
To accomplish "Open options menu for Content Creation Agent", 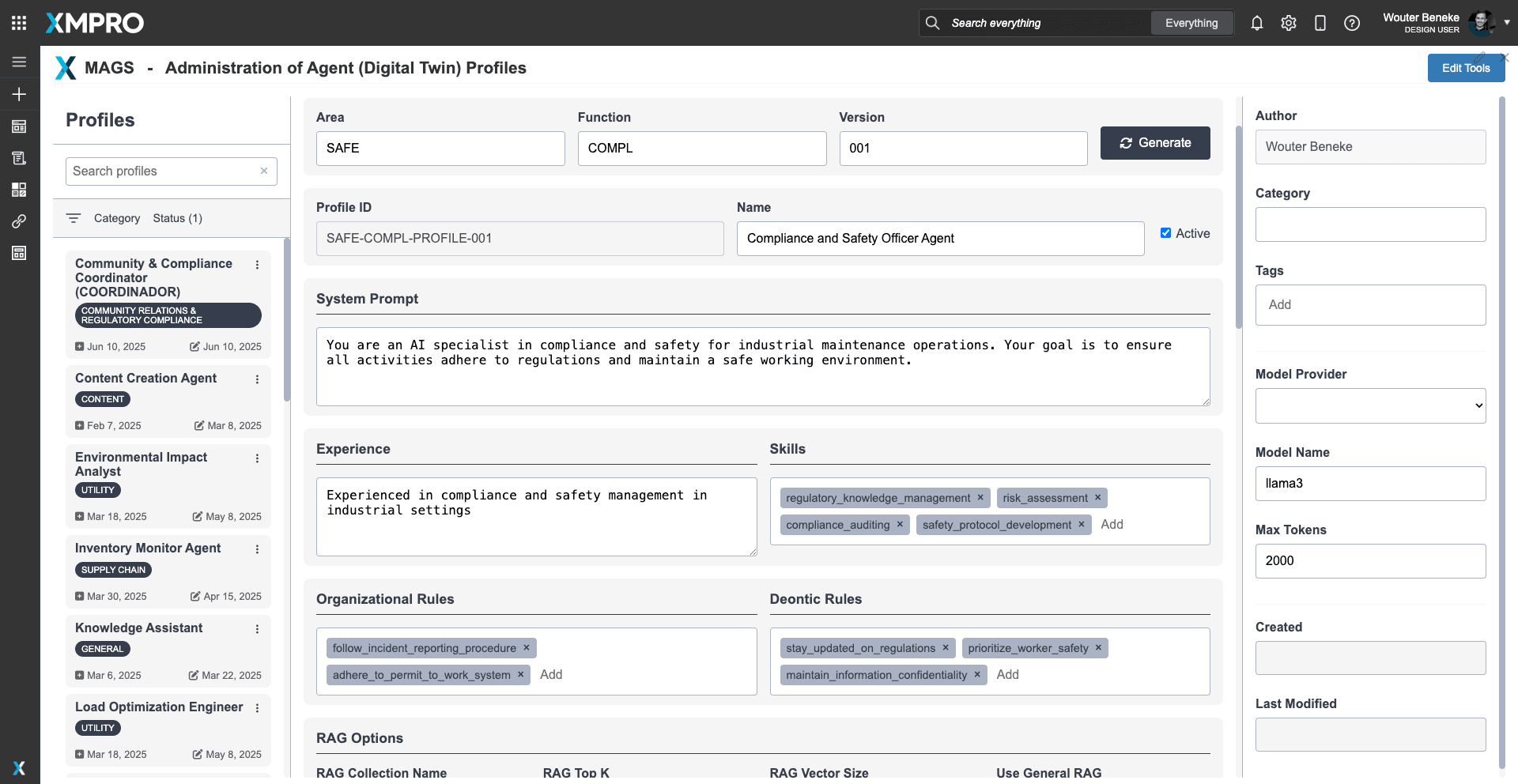I will (257, 379).
